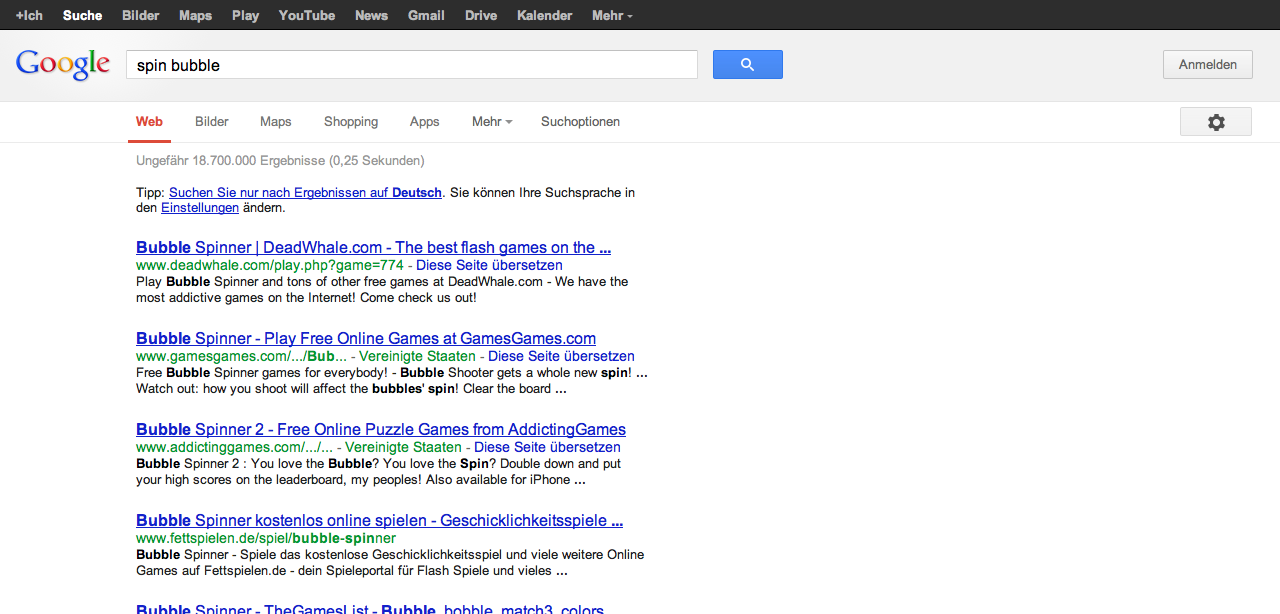1280x614 pixels.
Task: Open Gmail from the top navigation bar
Action: [x=426, y=15]
